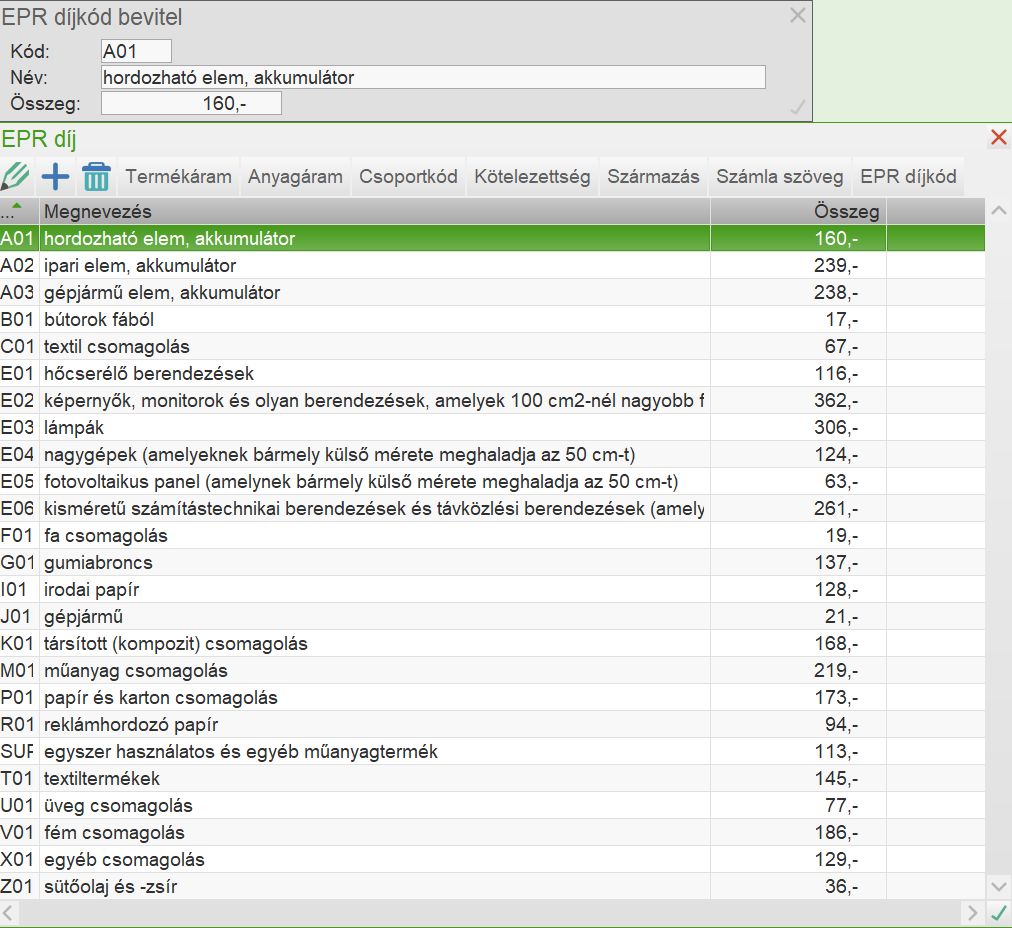Open the Származás toolbar item
Image resolution: width=1012 pixels, height=928 pixels.
(653, 177)
